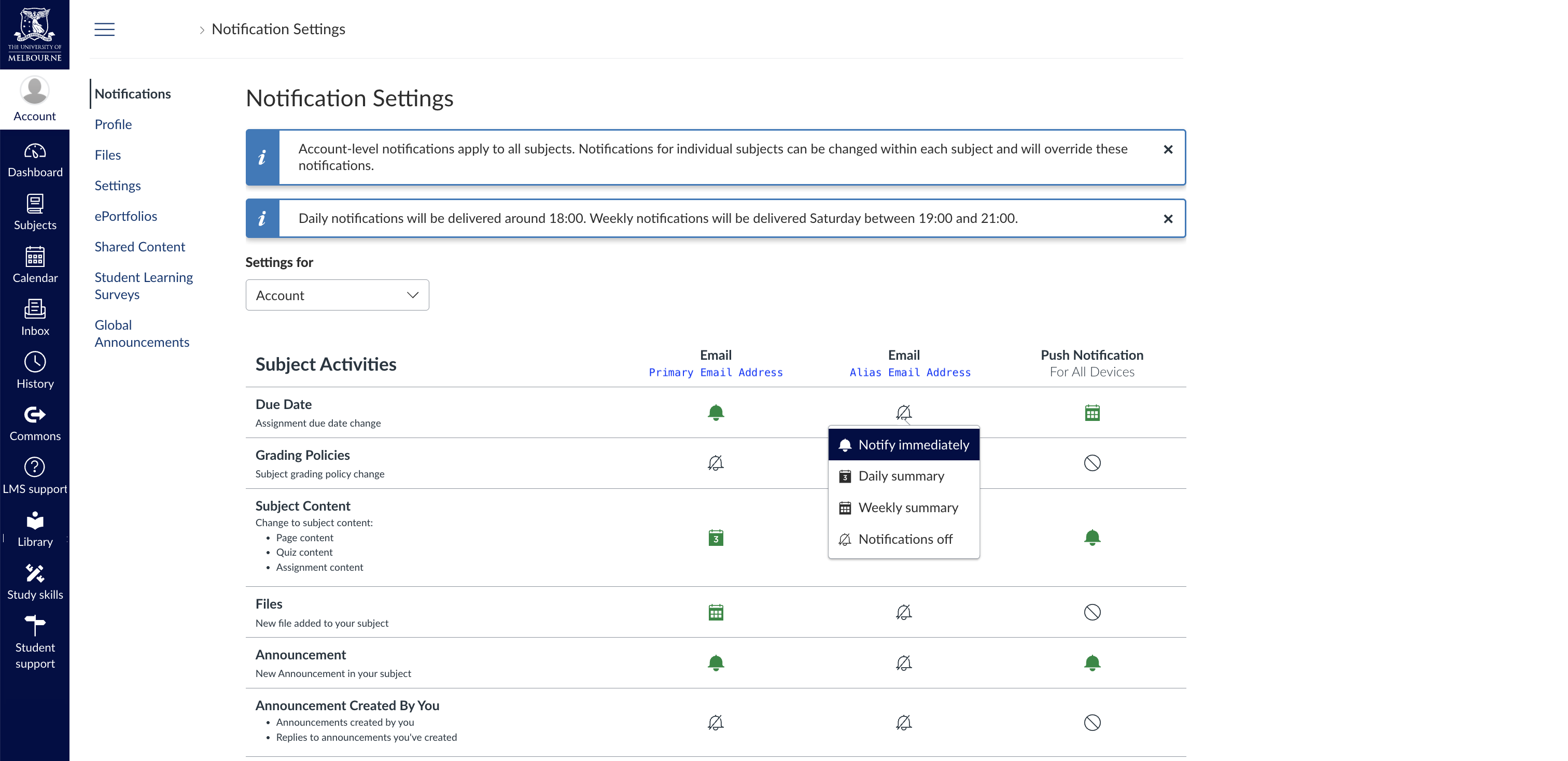1568x761 pixels.
Task: Change Announcement Created By You alias email setting
Action: click(904, 723)
